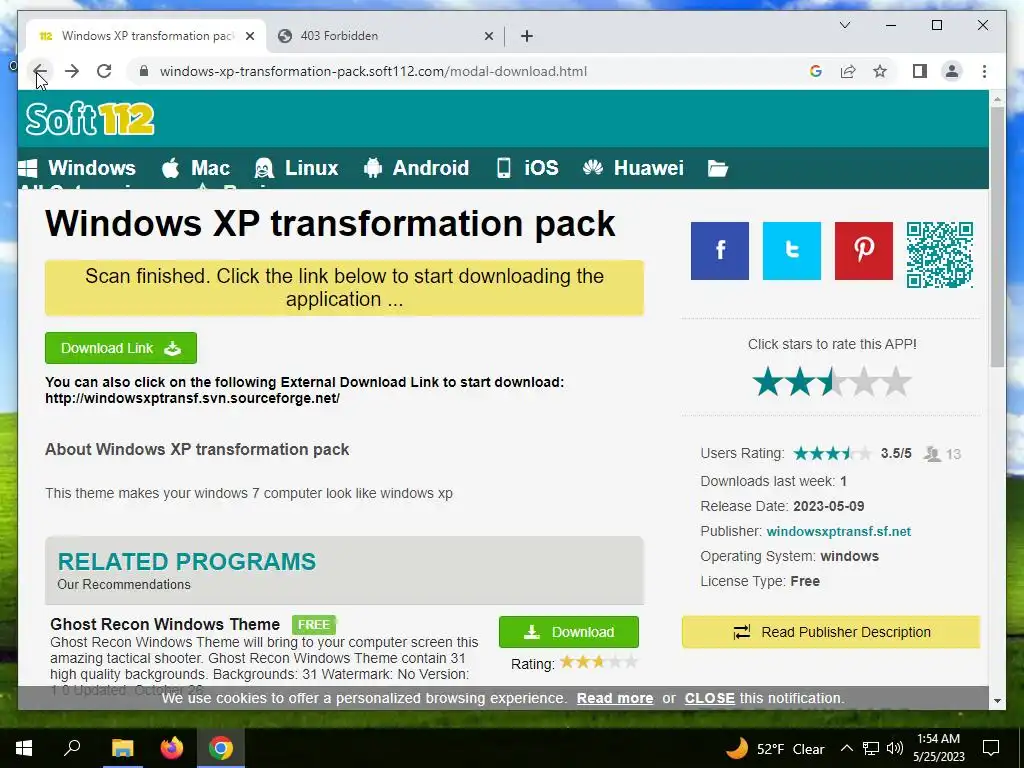This screenshot has width=1024, height=768.
Task: View site information padlock icon
Action: point(144,71)
